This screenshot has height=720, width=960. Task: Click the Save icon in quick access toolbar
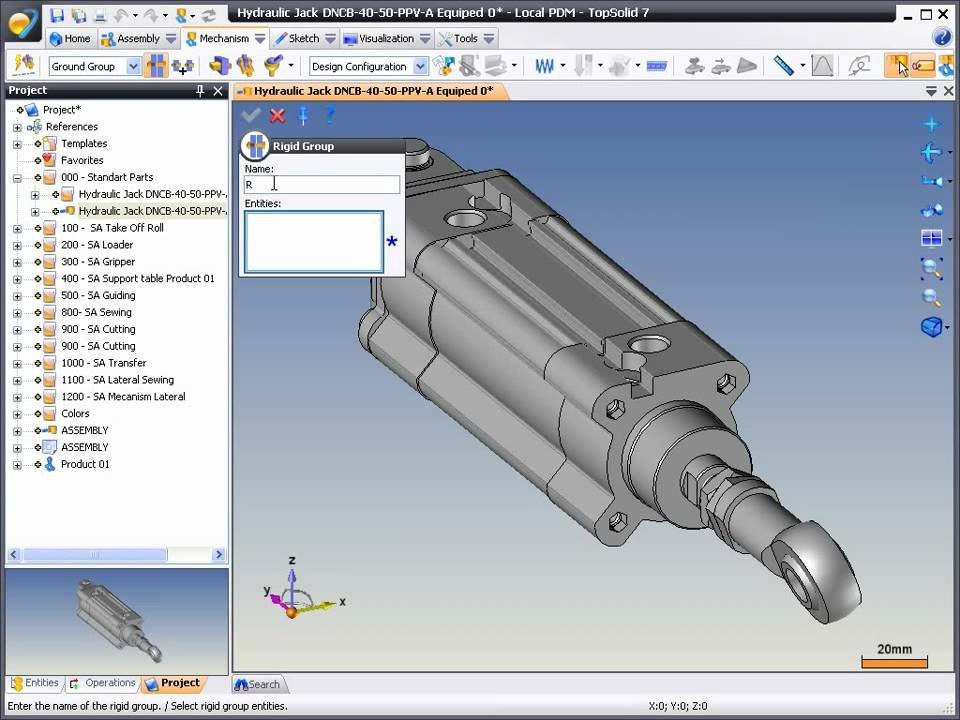pyautogui.click(x=57, y=14)
